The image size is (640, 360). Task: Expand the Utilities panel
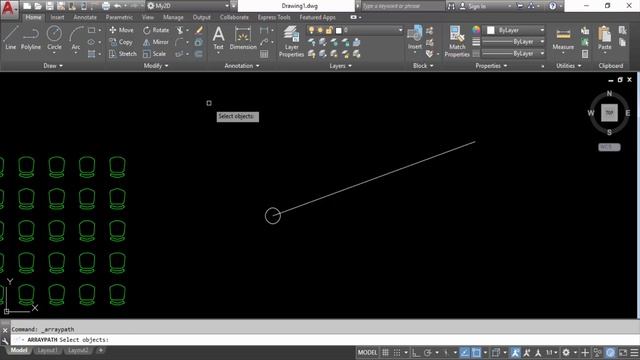[x=569, y=66]
